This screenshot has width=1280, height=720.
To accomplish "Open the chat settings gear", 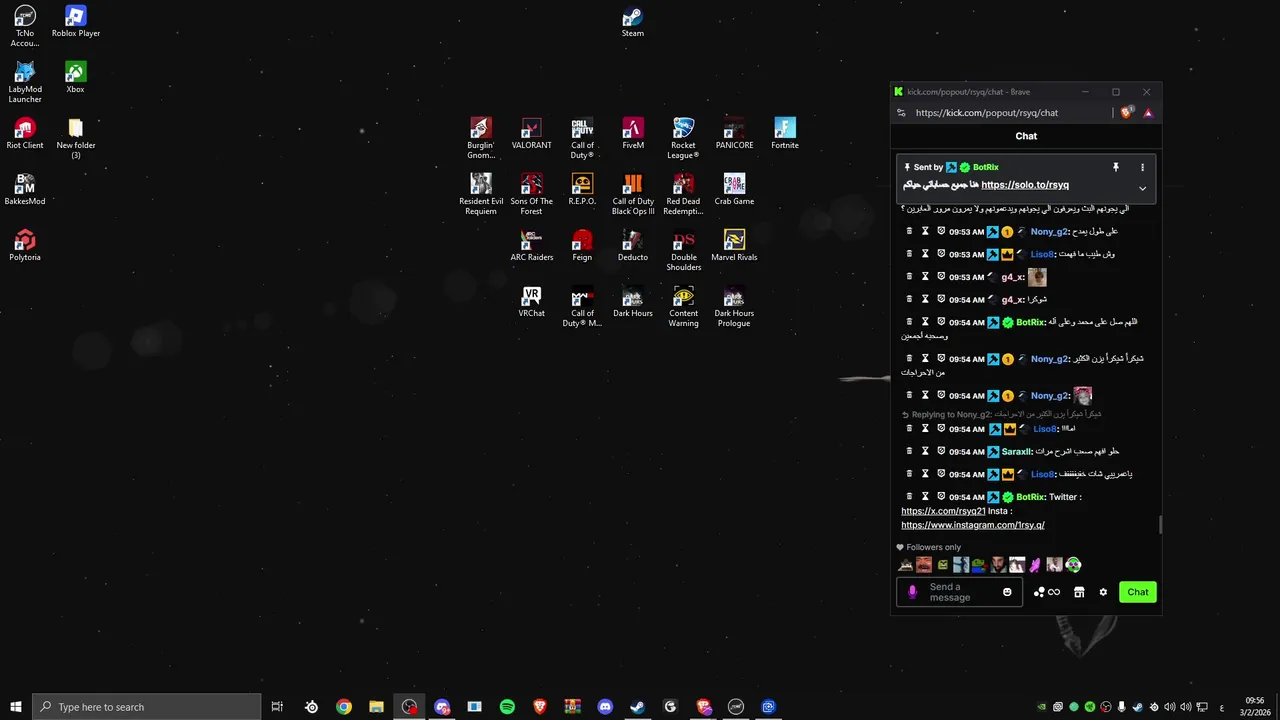I will [1103, 592].
